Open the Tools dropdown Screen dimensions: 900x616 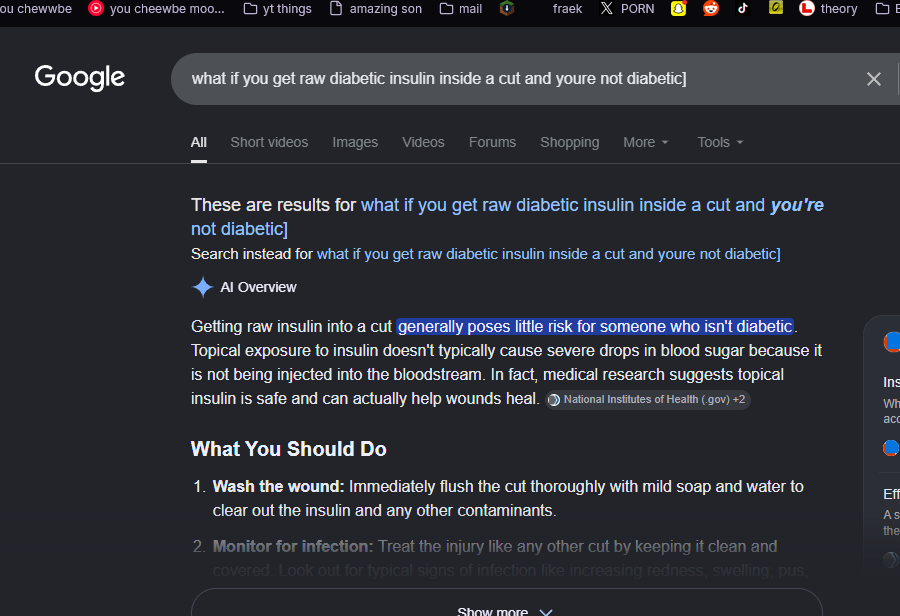(x=720, y=142)
